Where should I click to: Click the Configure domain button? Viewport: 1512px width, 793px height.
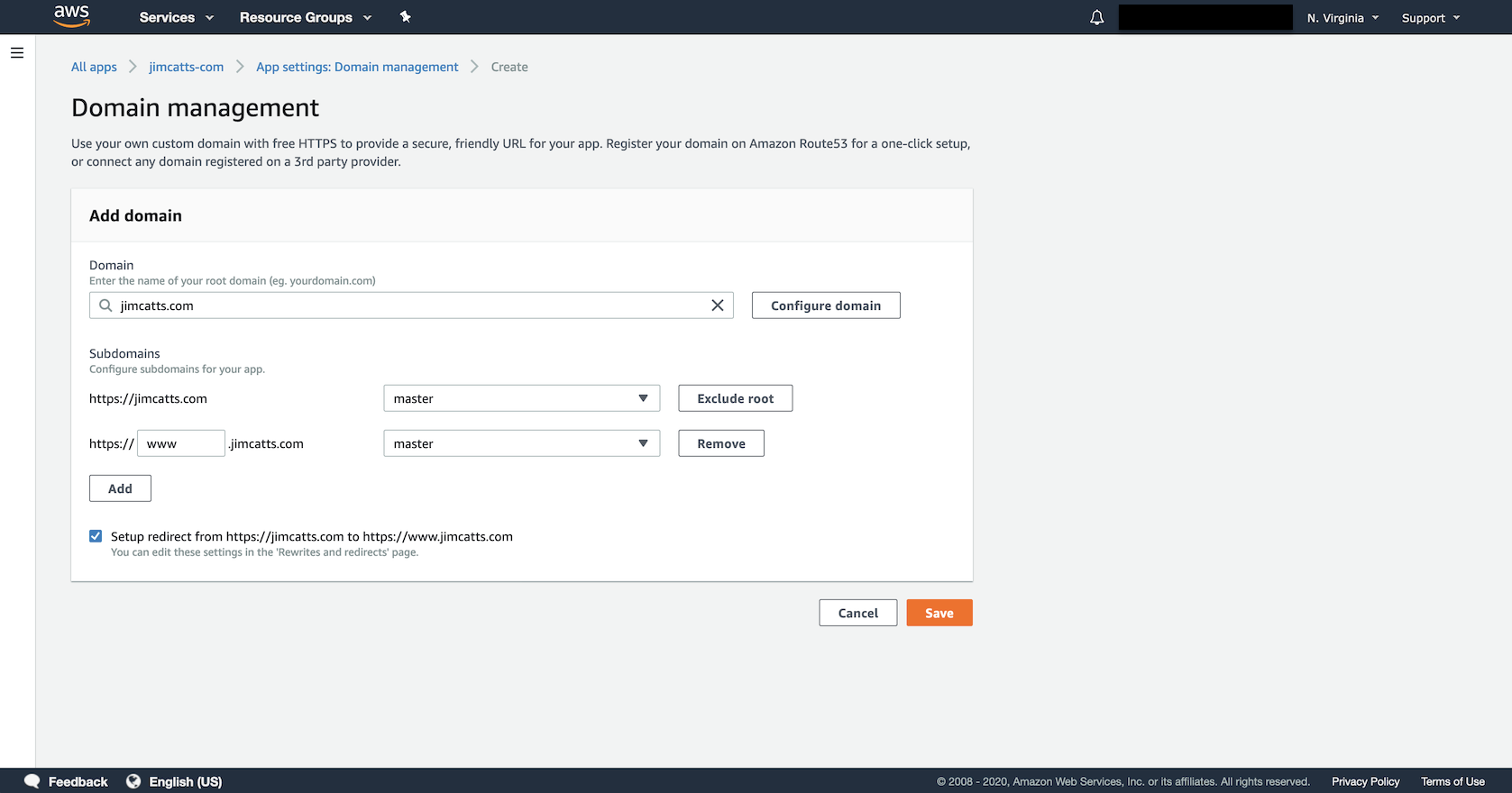[826, 305]
